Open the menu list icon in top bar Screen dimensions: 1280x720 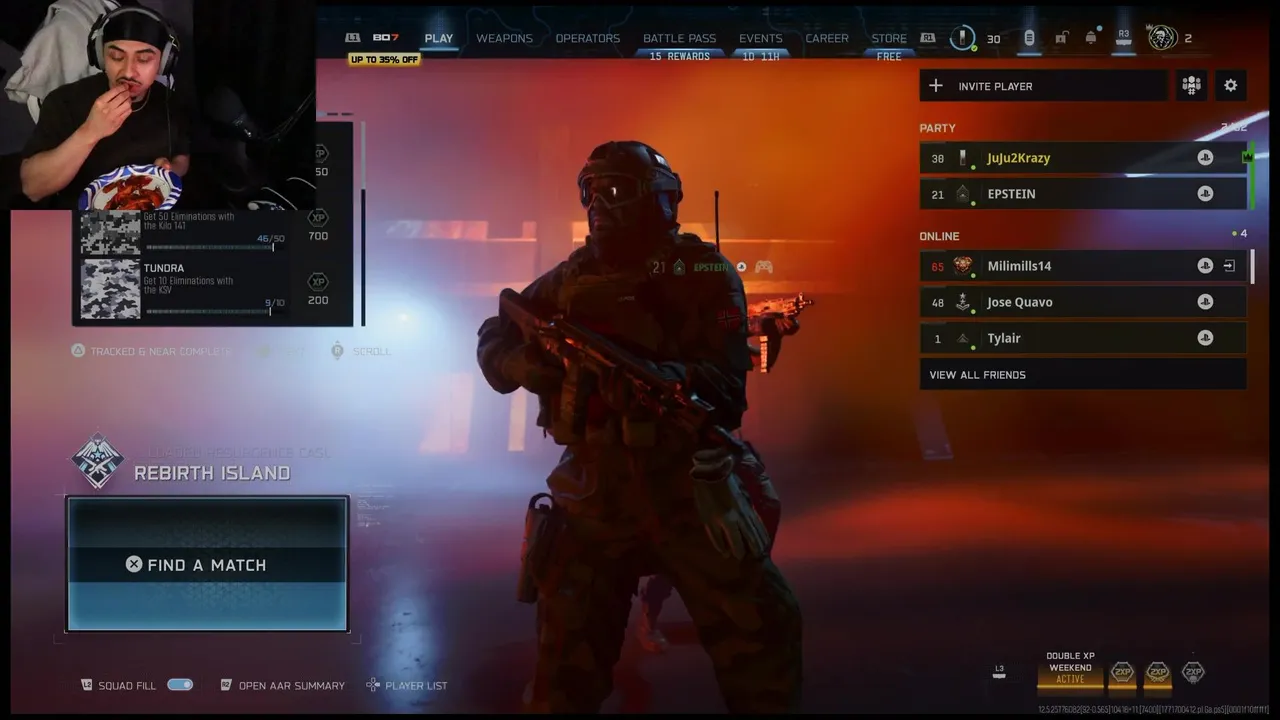[x=1029, y=38]
